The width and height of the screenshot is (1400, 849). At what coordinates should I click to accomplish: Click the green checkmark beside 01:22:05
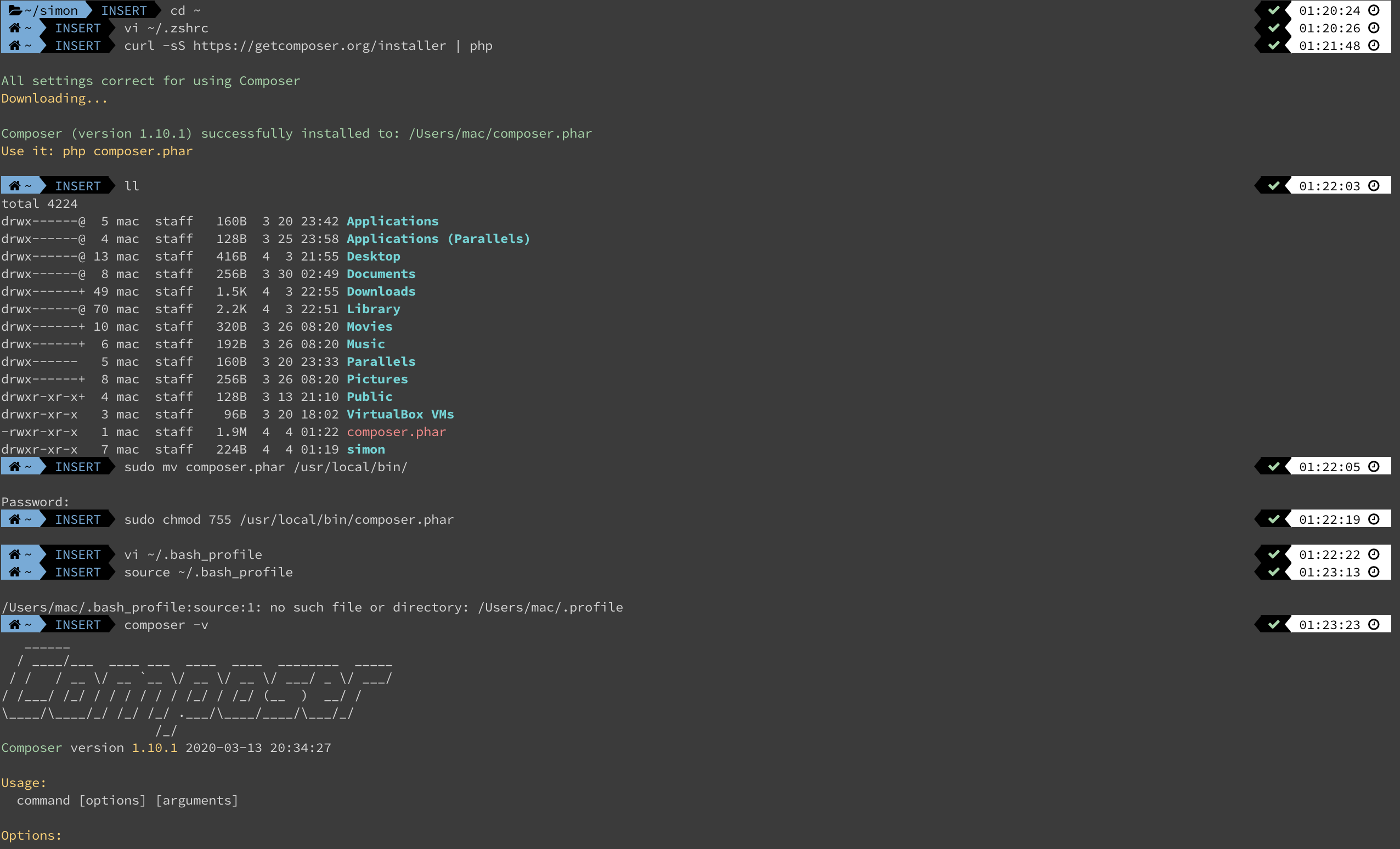(1274, 467)
